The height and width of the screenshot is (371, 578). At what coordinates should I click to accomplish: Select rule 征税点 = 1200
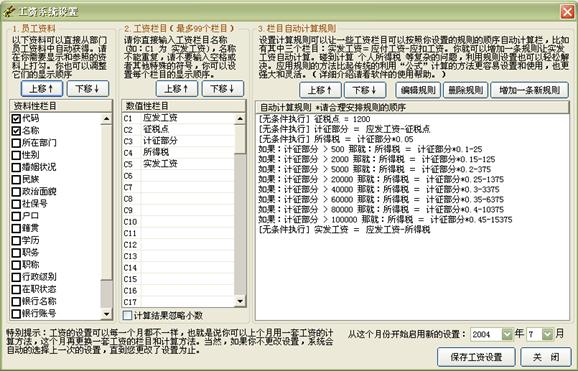click(x=314, y=119)
